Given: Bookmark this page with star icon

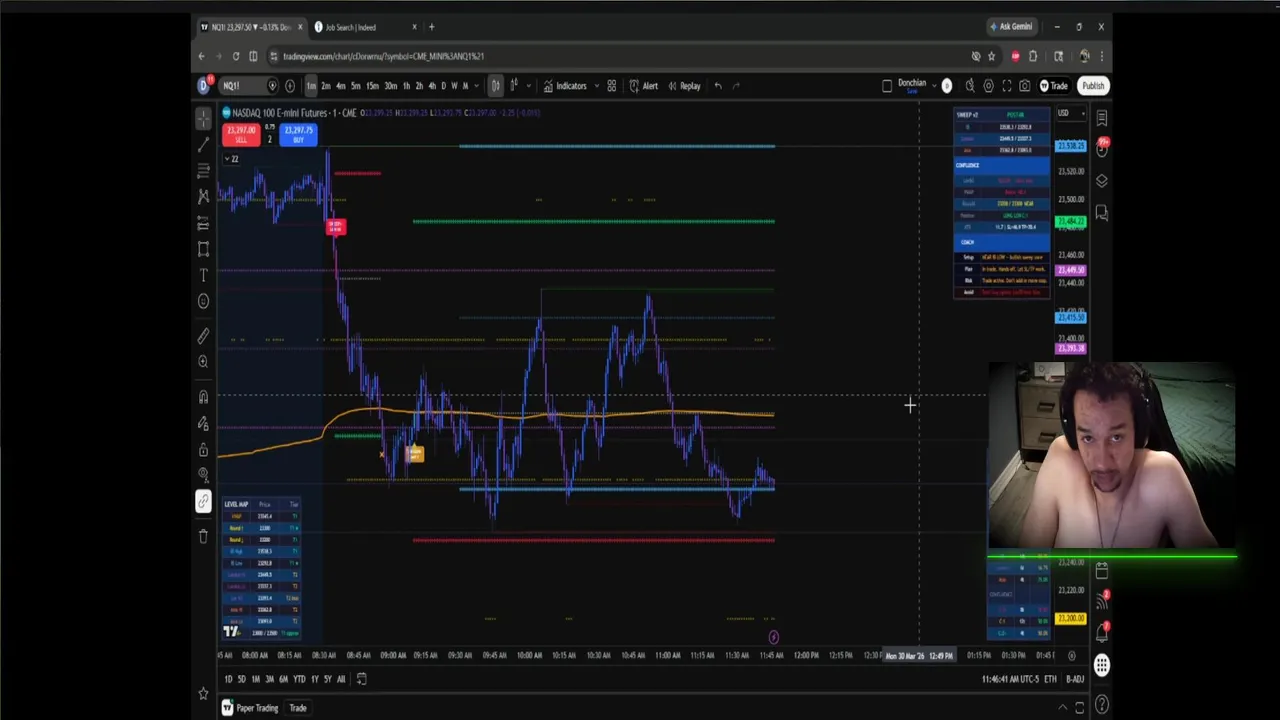Looking at the screenshot, I should [x=991, y=56].
